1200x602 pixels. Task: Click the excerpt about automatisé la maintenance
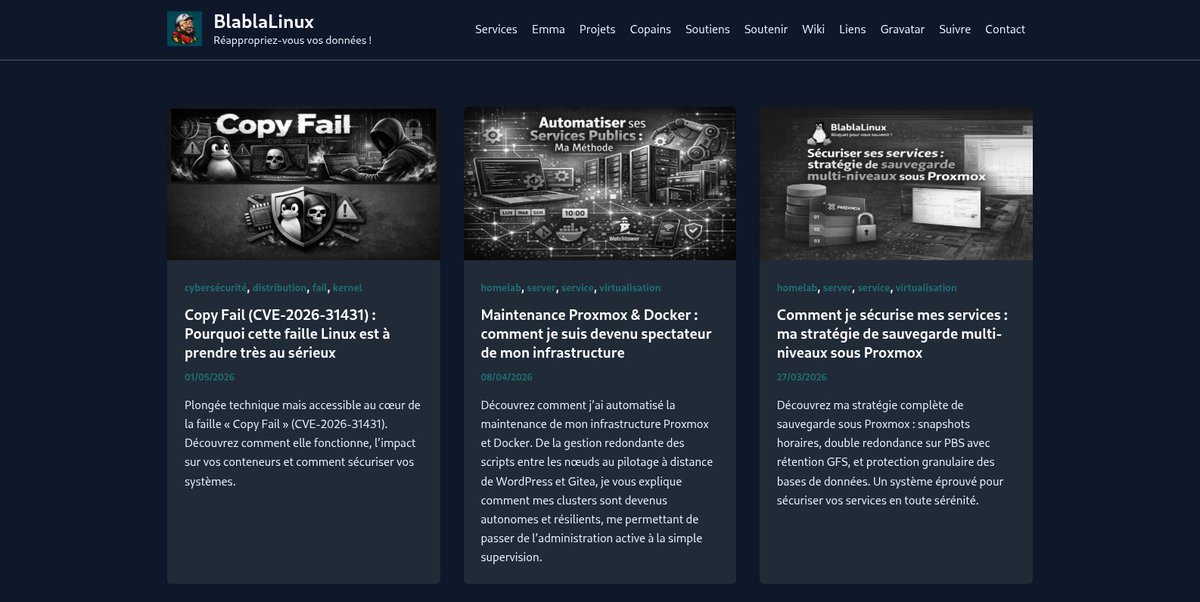[x=597, y=481]
